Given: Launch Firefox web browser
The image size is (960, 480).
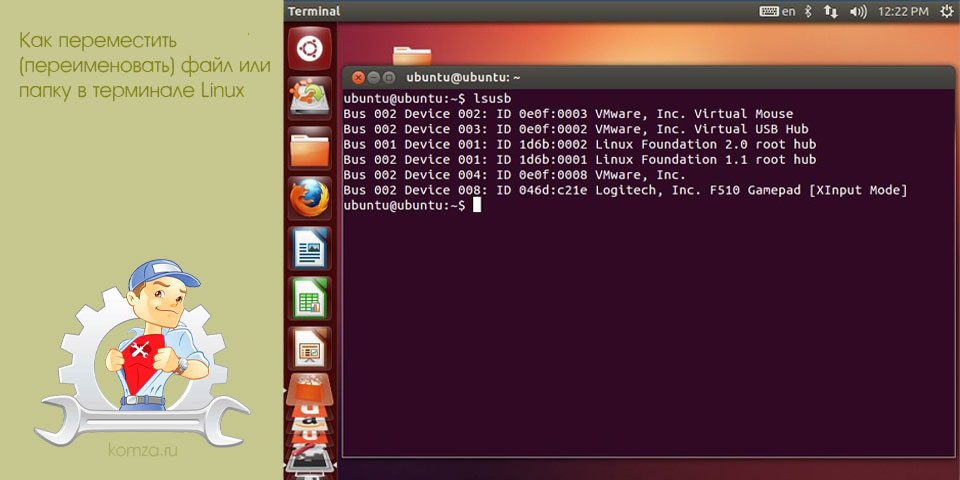Looking at the screenshot, I should [310, 198].
